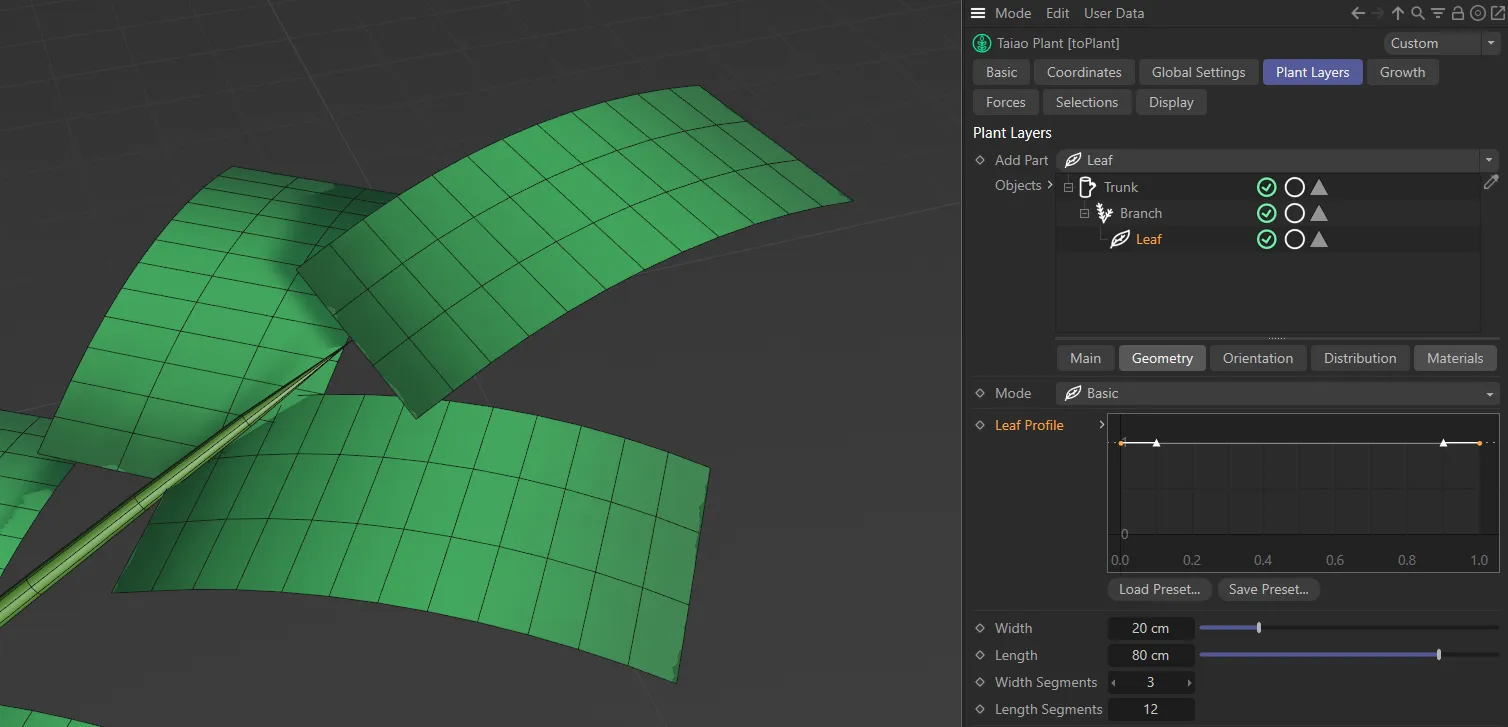Click the lock icon in the top toolbar
This screenshot has width=1508, height=727.
pos(1456,13)
